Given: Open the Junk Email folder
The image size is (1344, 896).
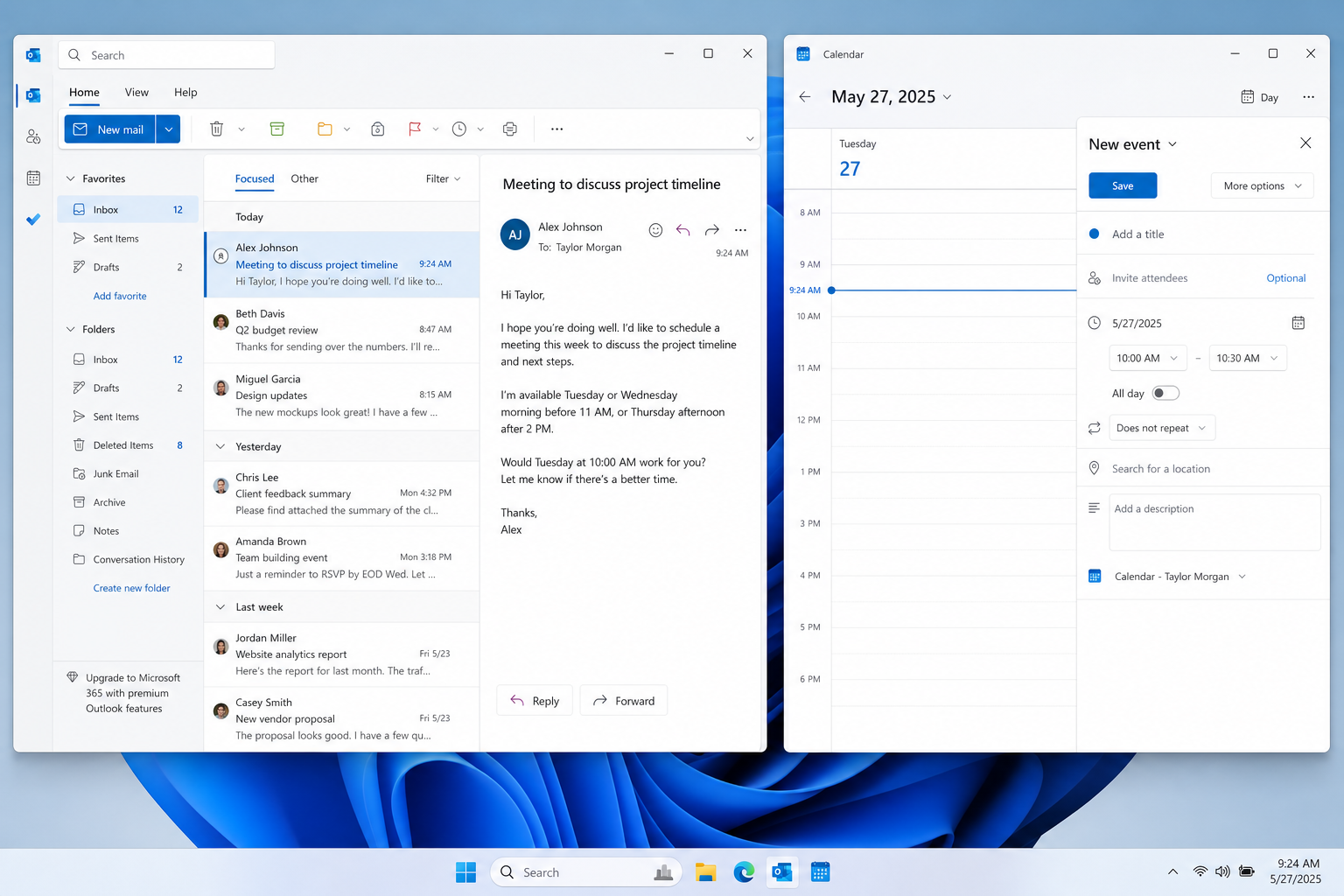Looking at the screenshot, I should click(129, 474).
